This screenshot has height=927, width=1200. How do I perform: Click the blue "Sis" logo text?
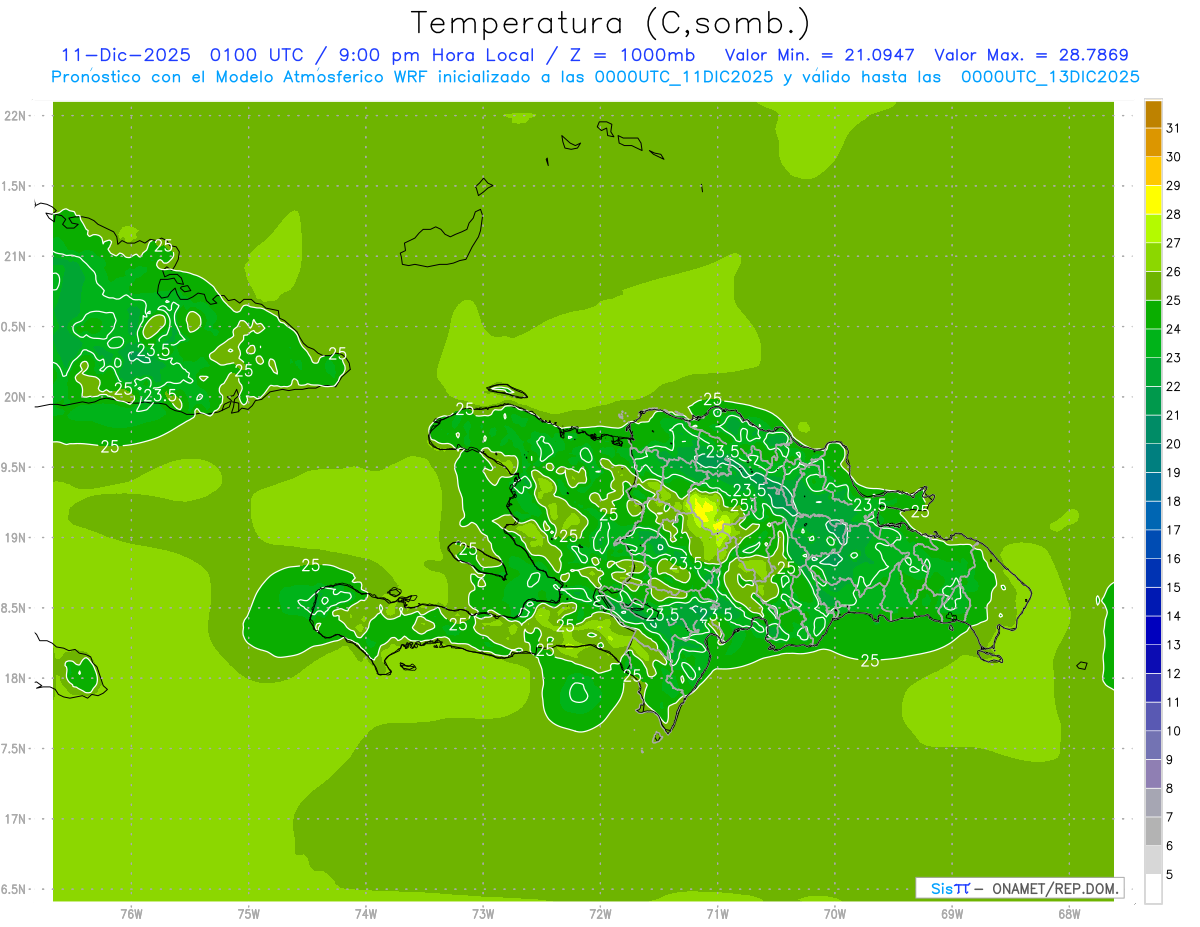[941, 888]
